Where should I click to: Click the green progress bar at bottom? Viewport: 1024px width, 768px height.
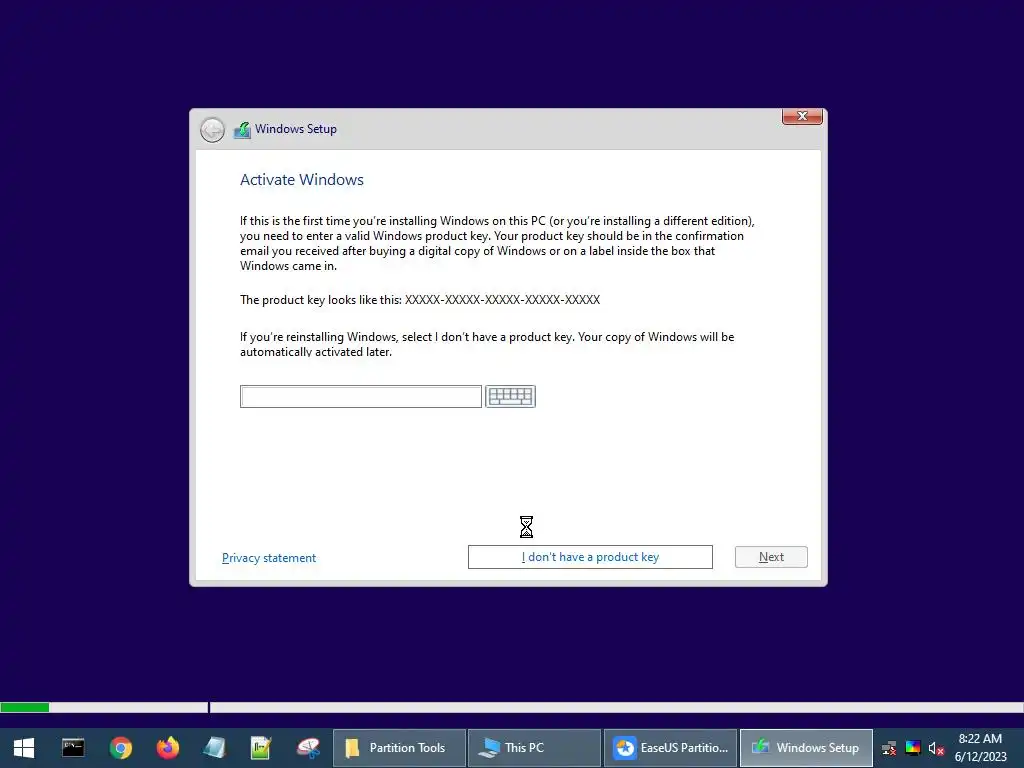pos(25,707)
